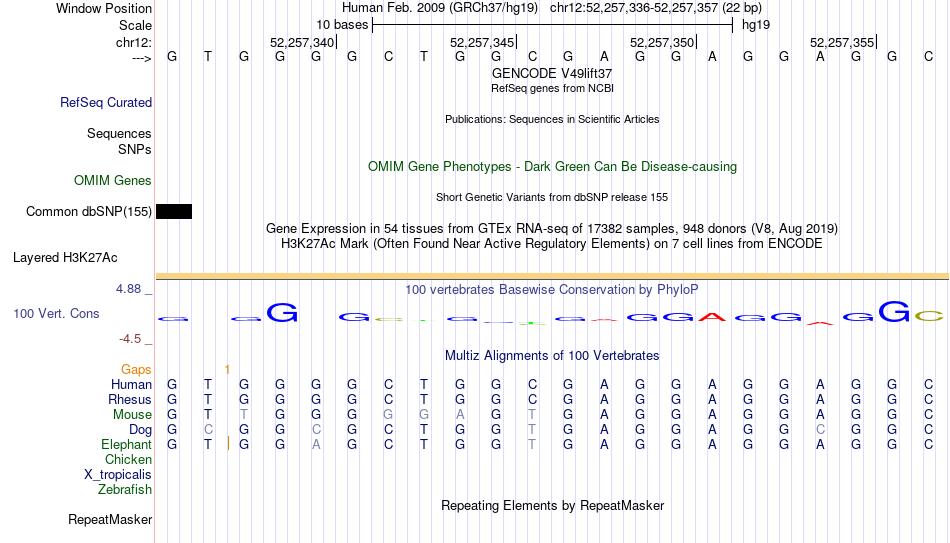Image resolution: width=950 pixels, height=543 pixels.
Task: Click the H3K27Ac Mark ENCODE track title
Action: (552, 244)
